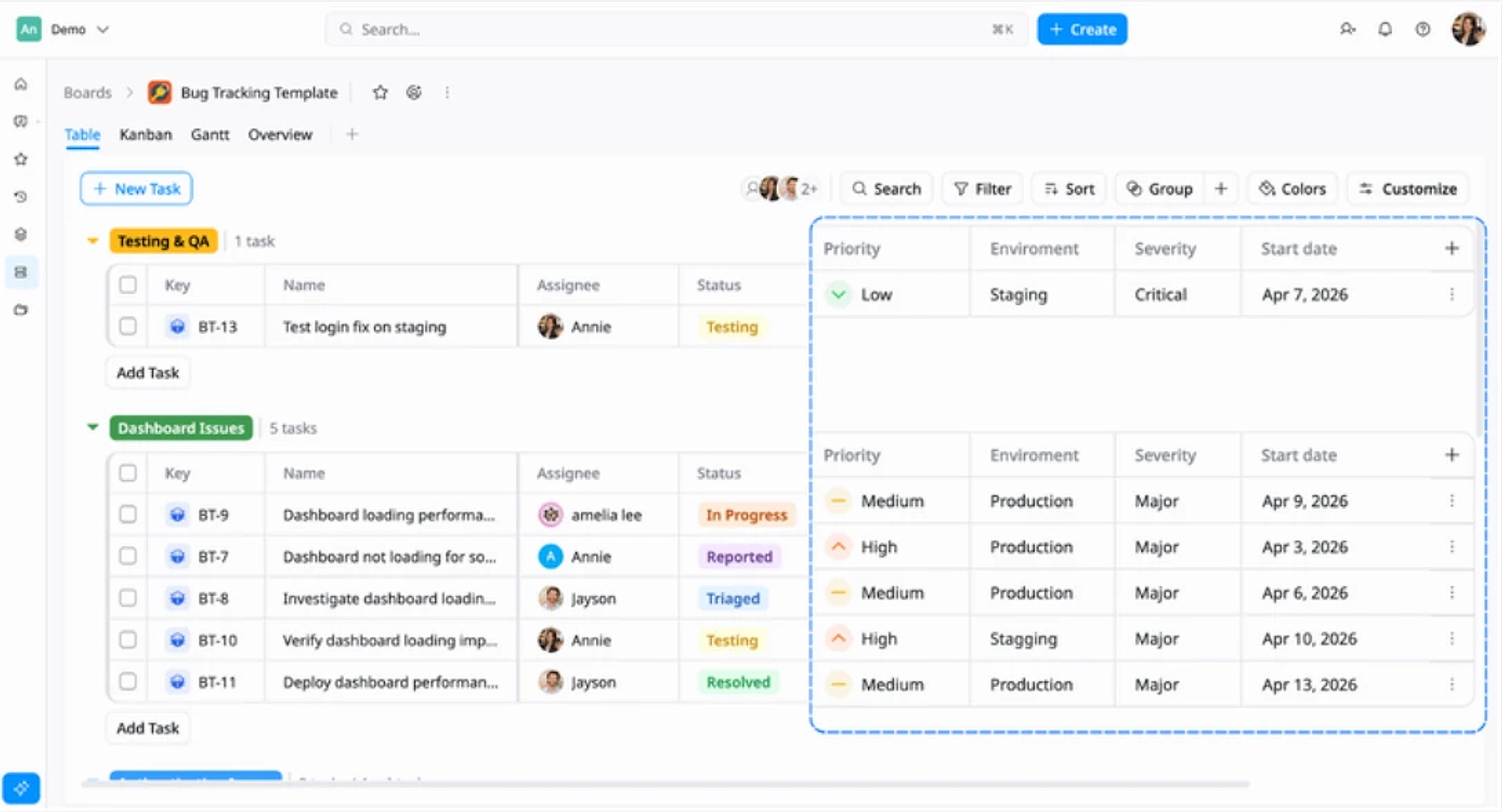Add a new view with plus icon after Overview
Viewport: 1502px width, 812px height.
pos(352,134)
